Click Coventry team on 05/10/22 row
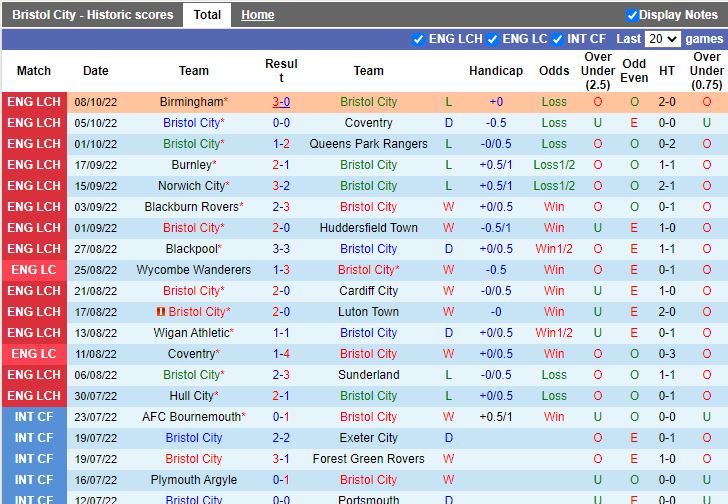This screenshot has height=504, width=728. pos(369,123)
